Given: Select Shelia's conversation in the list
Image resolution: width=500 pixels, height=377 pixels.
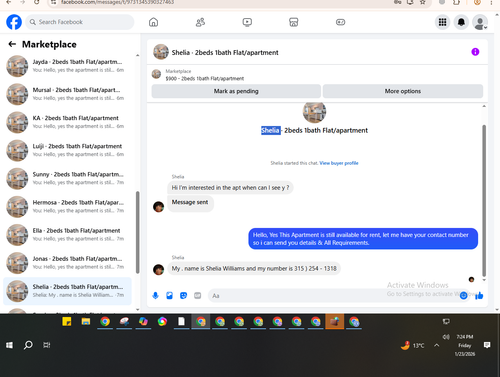Looking at the screenshot, I should point(67,291).
